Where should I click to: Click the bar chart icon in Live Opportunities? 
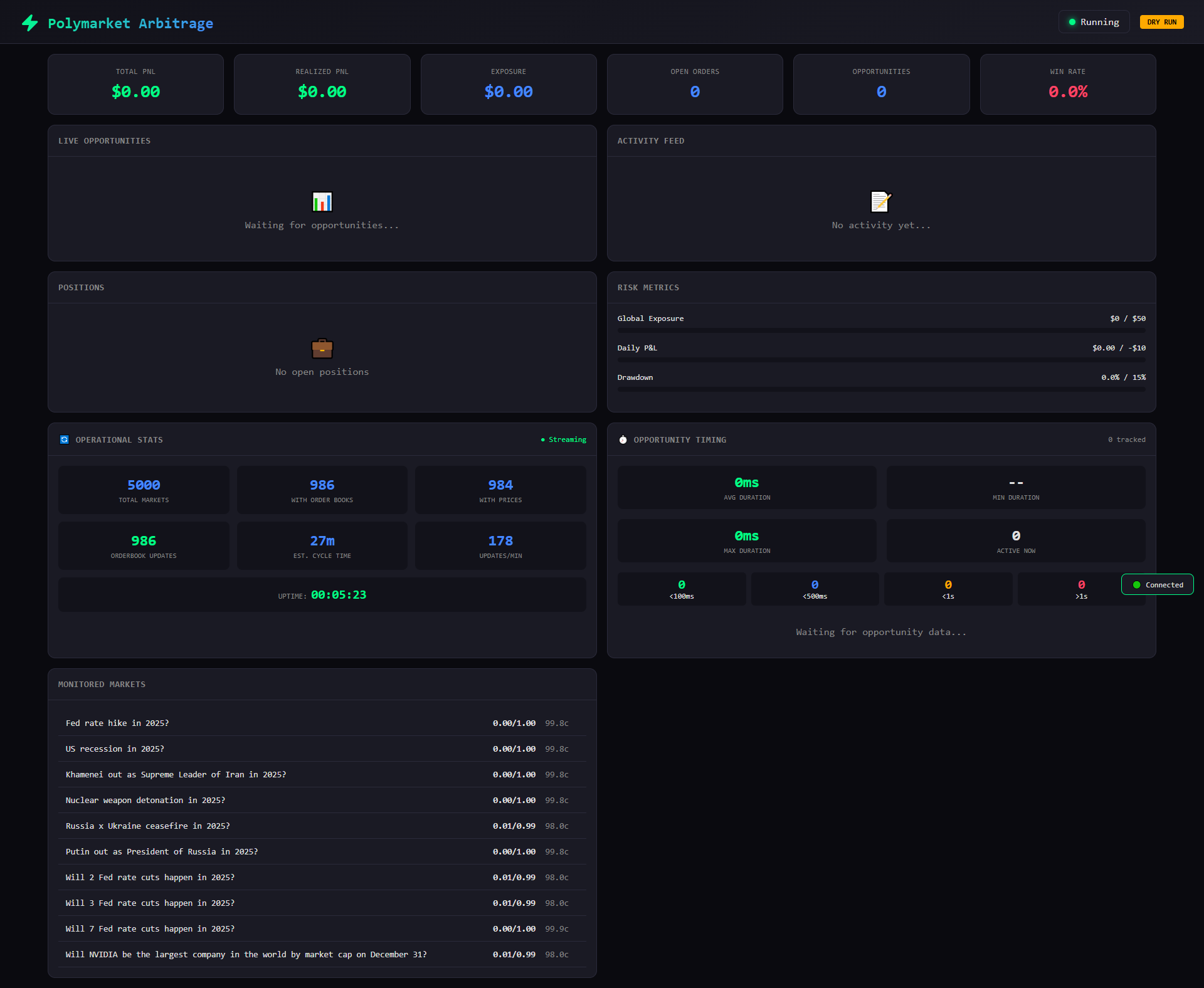(x=322, y=202)
